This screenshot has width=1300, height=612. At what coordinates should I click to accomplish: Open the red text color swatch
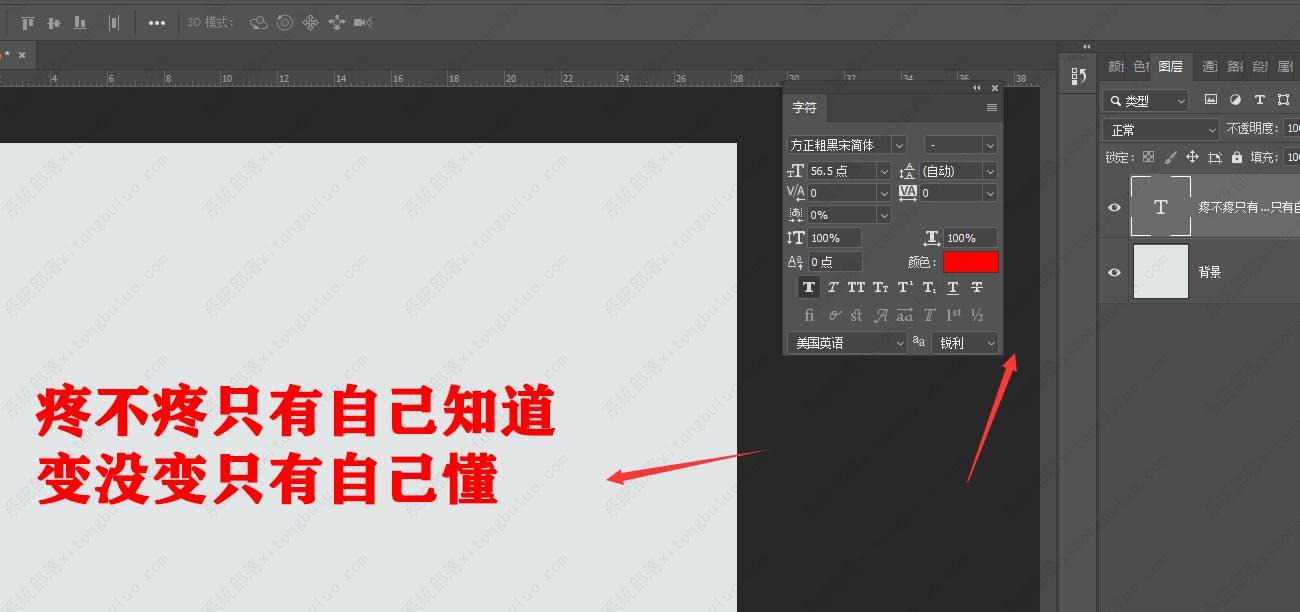969,261
